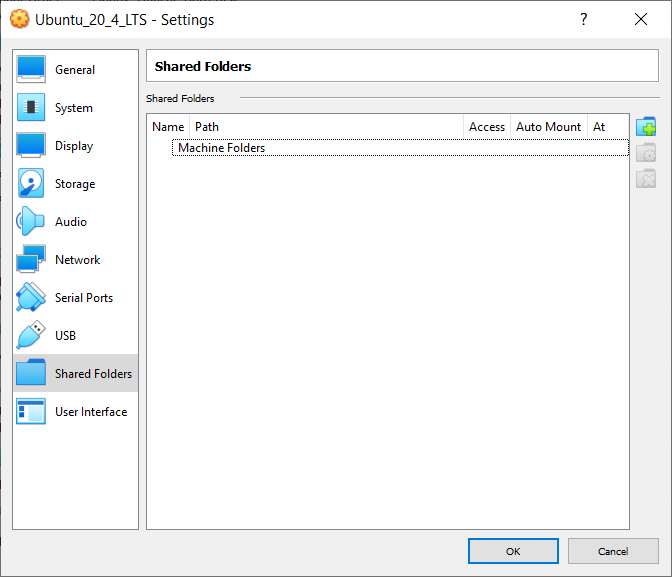Confirm settings with OK button

tap(513, 551)
